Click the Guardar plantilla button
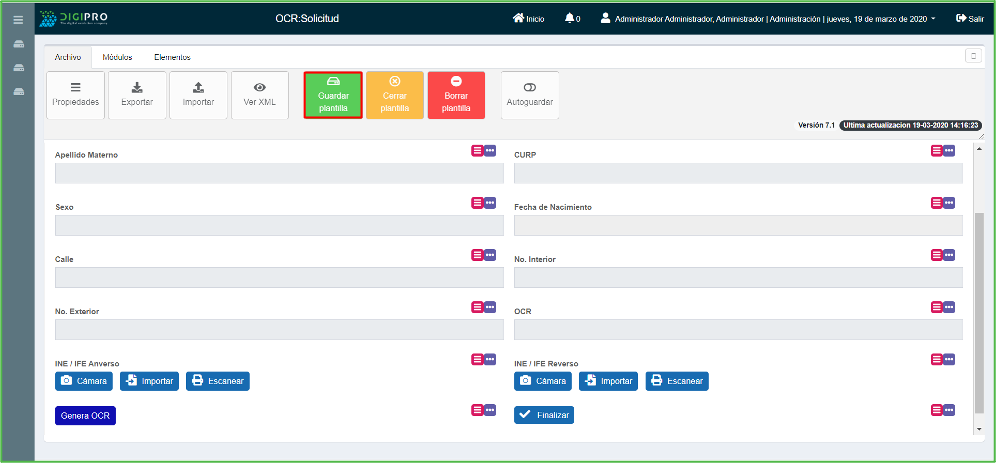This screenshot has width=996, height=464. 333,95
